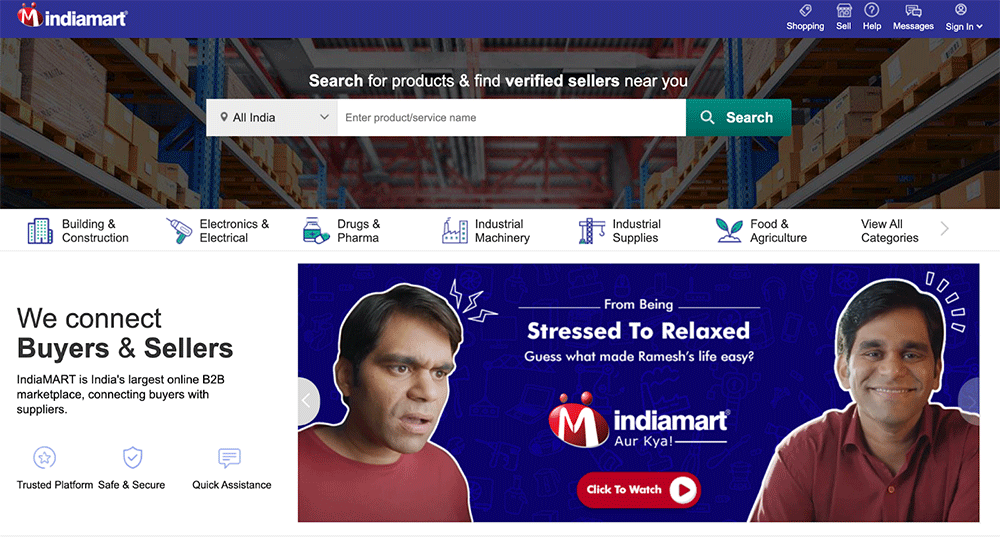This screenshot has width=1000, height=537.
Task: Go to previous banner slide arrow
Action: click(x=307, y=401)
